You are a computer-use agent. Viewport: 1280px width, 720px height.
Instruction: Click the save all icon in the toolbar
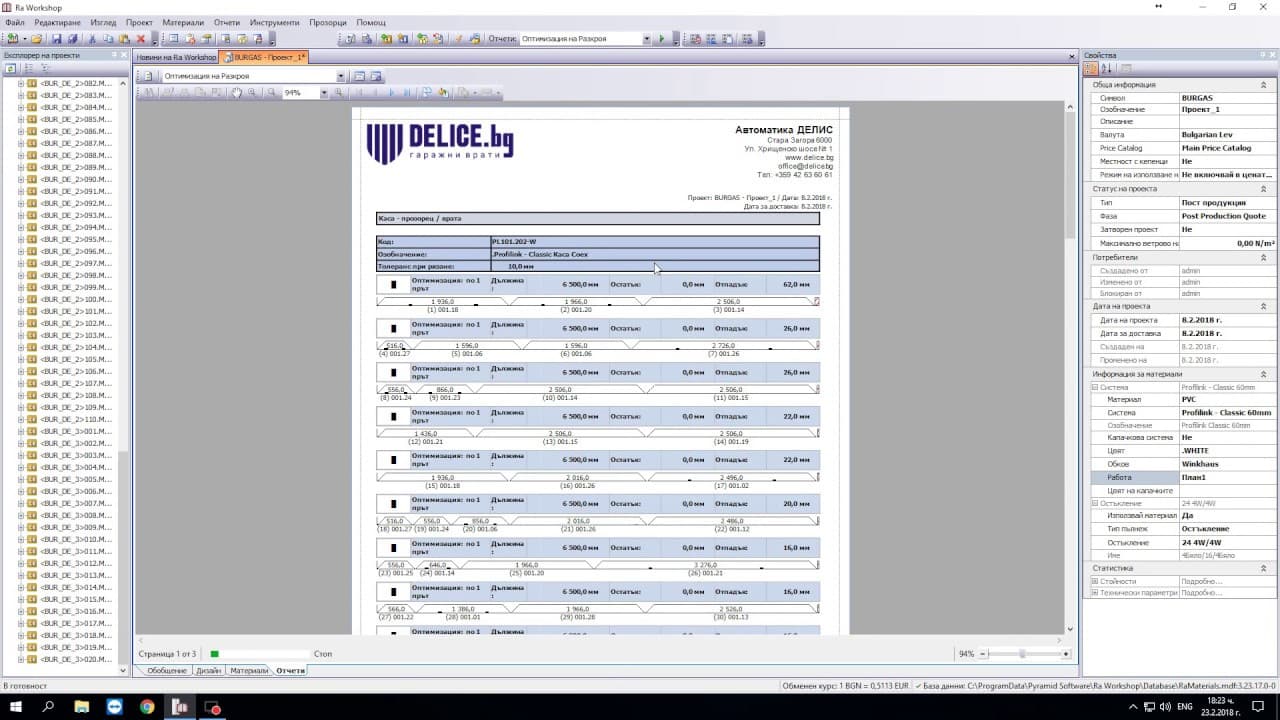72,39
